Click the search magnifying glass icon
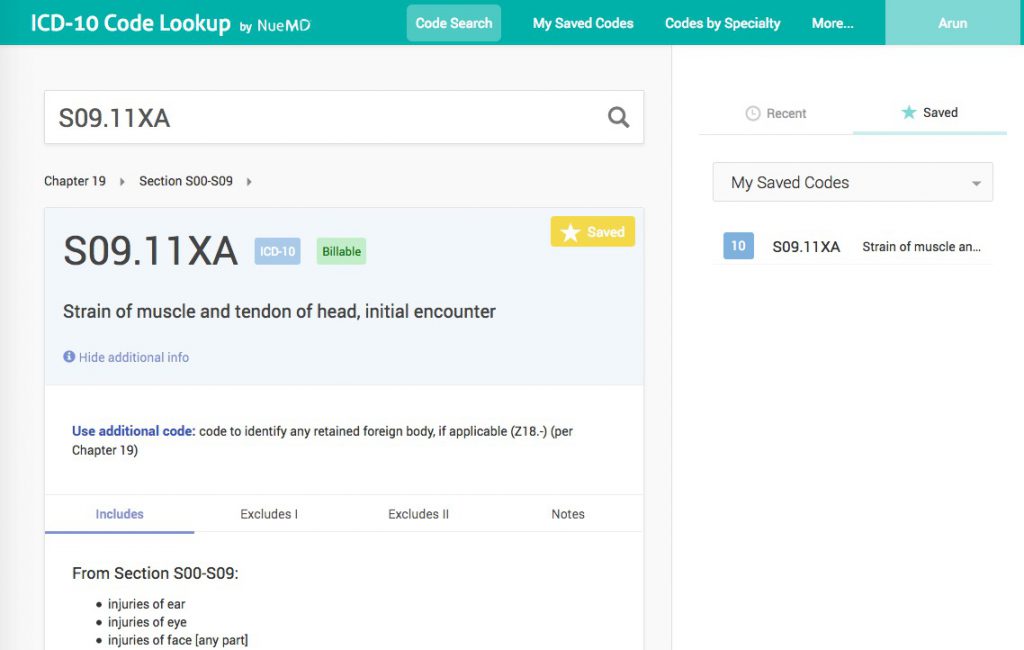 coord(618,117)
